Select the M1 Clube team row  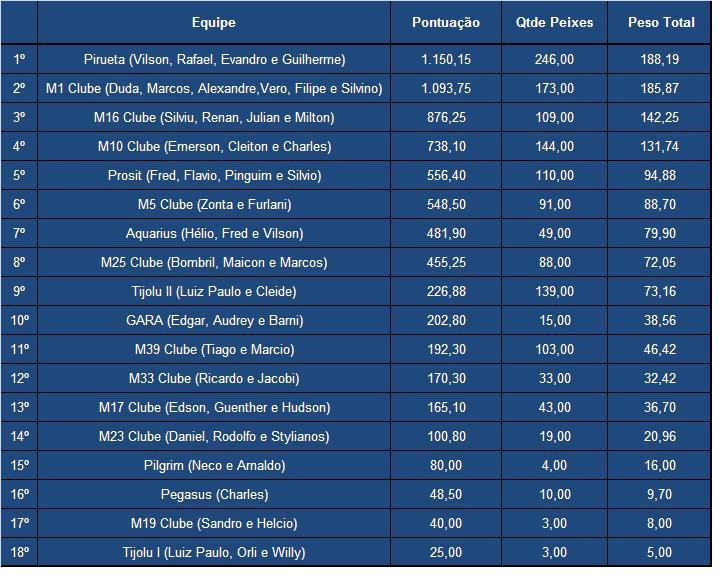click(214, 89)
